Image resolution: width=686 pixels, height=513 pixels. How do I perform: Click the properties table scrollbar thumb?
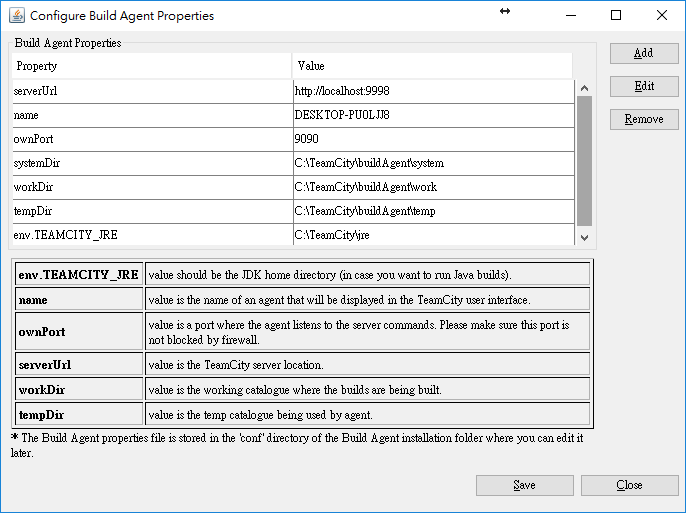coord(584,161)
